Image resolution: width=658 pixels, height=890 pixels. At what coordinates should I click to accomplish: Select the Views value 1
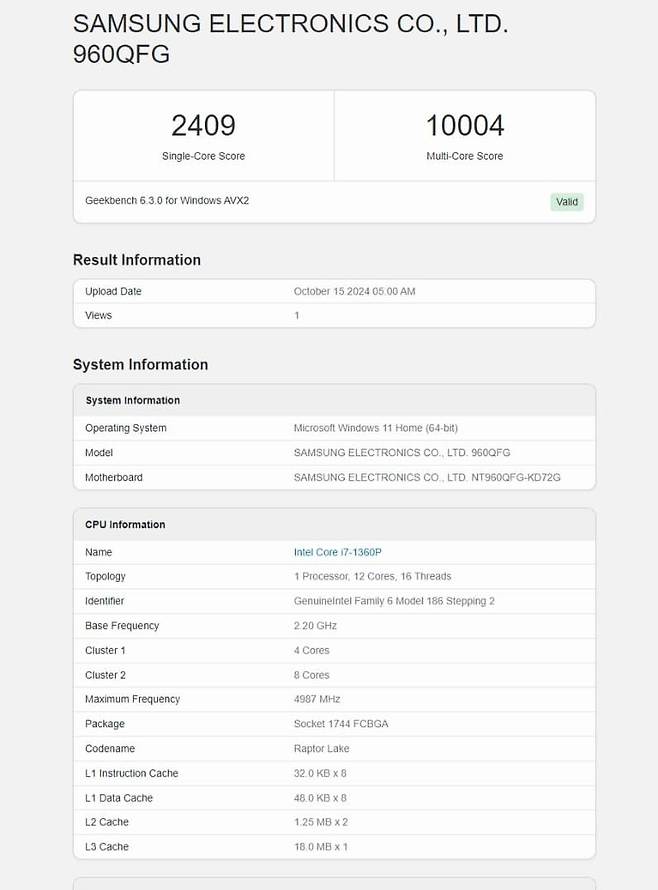tap(296, 315)
